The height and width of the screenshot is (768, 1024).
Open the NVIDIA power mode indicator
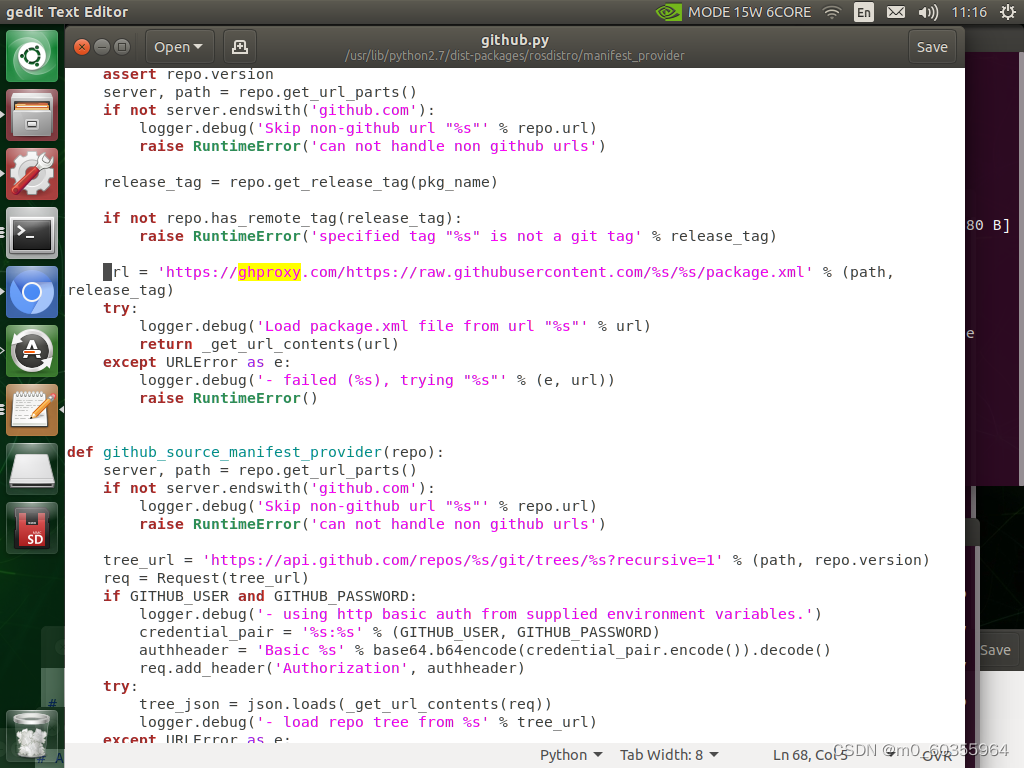[668, 12]
